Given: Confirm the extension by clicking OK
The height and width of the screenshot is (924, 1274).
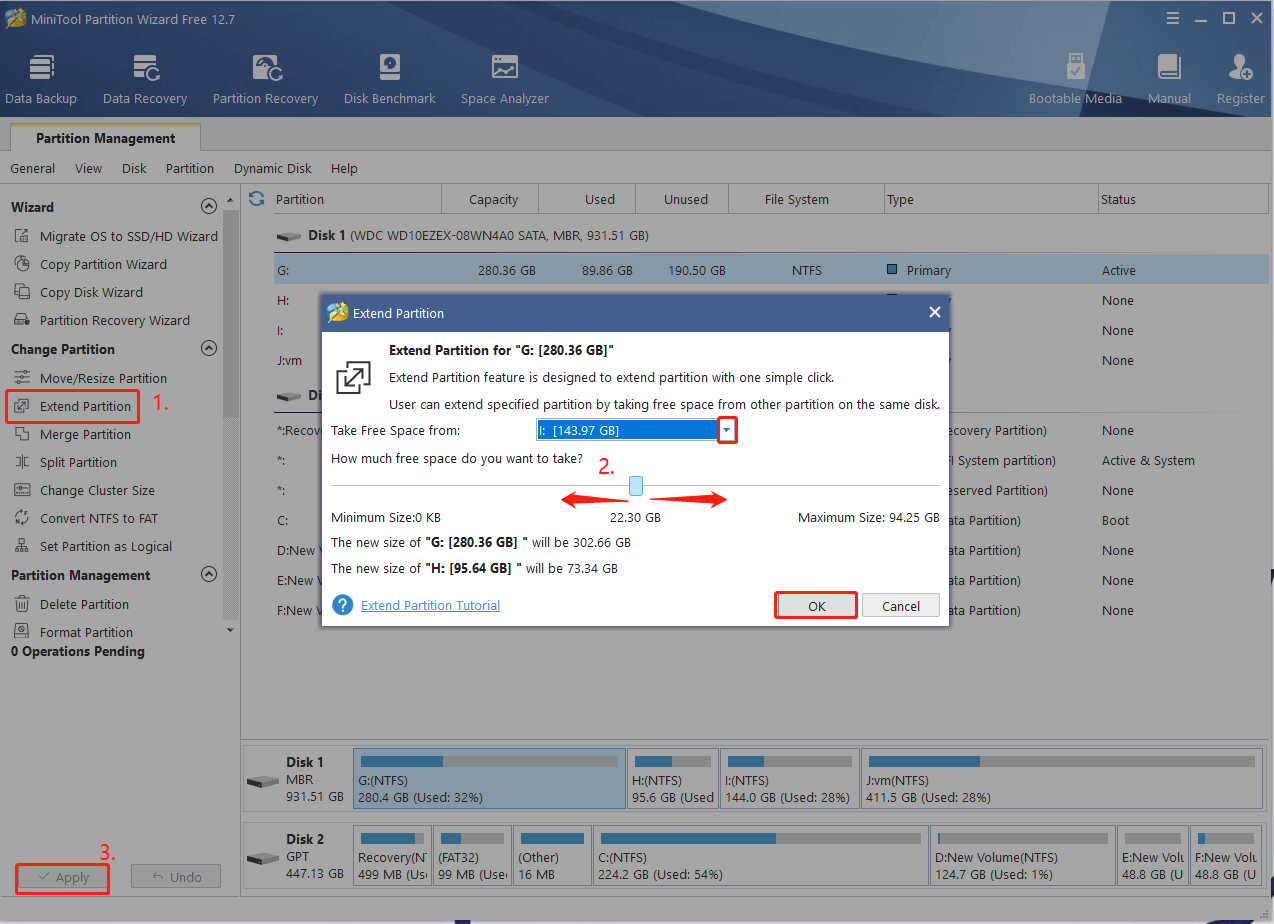Looking at the screenshot, I should pyautogui.click(x=817, y=606).
